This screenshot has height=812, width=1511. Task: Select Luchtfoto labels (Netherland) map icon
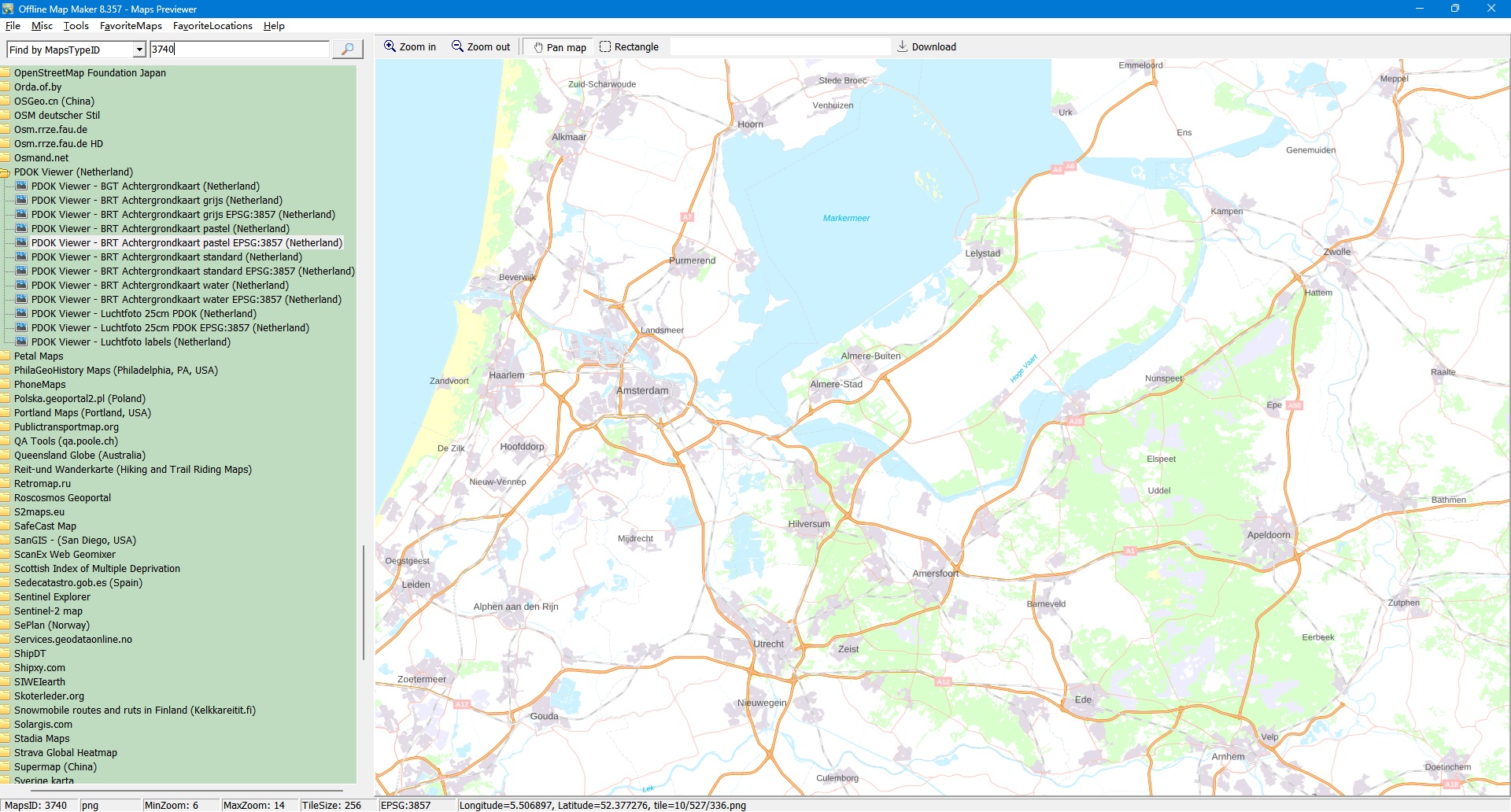click(x=21, y=342)
